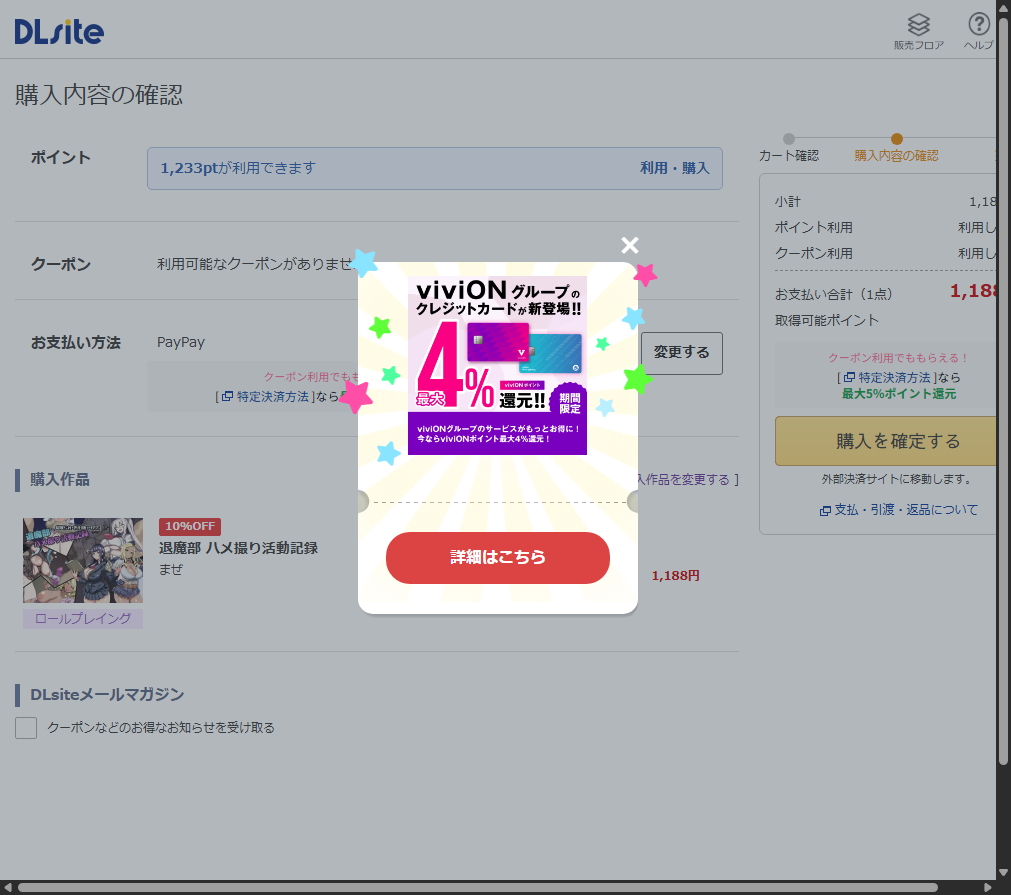Click the 最大5%ポイント還元 text
Viewport: 1011px width, 895px height.
pos(899,394)
